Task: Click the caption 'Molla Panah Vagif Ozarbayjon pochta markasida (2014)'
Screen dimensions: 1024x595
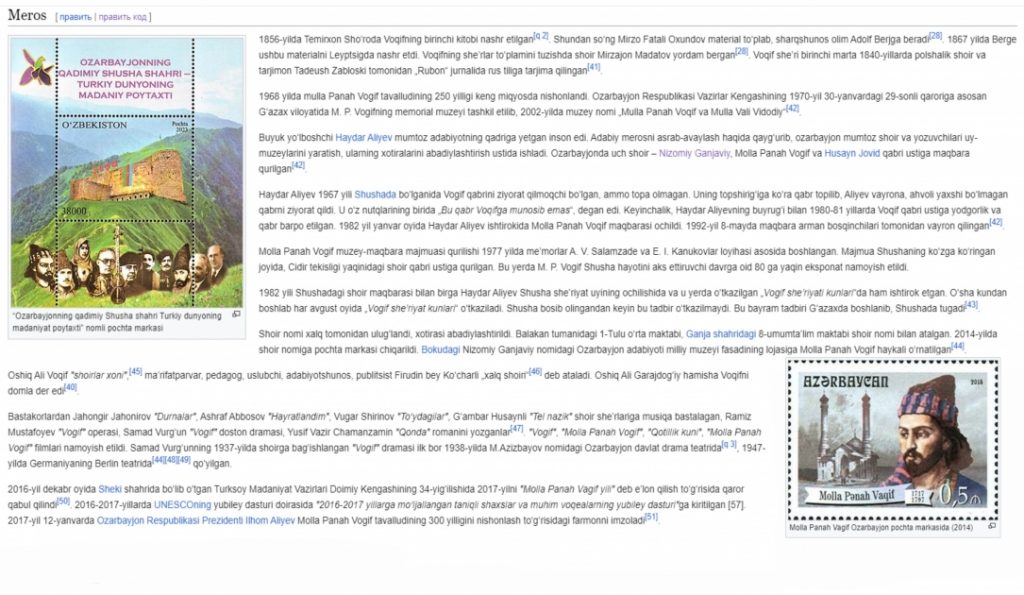Action: pyautogui.click(x=880, y=527)
